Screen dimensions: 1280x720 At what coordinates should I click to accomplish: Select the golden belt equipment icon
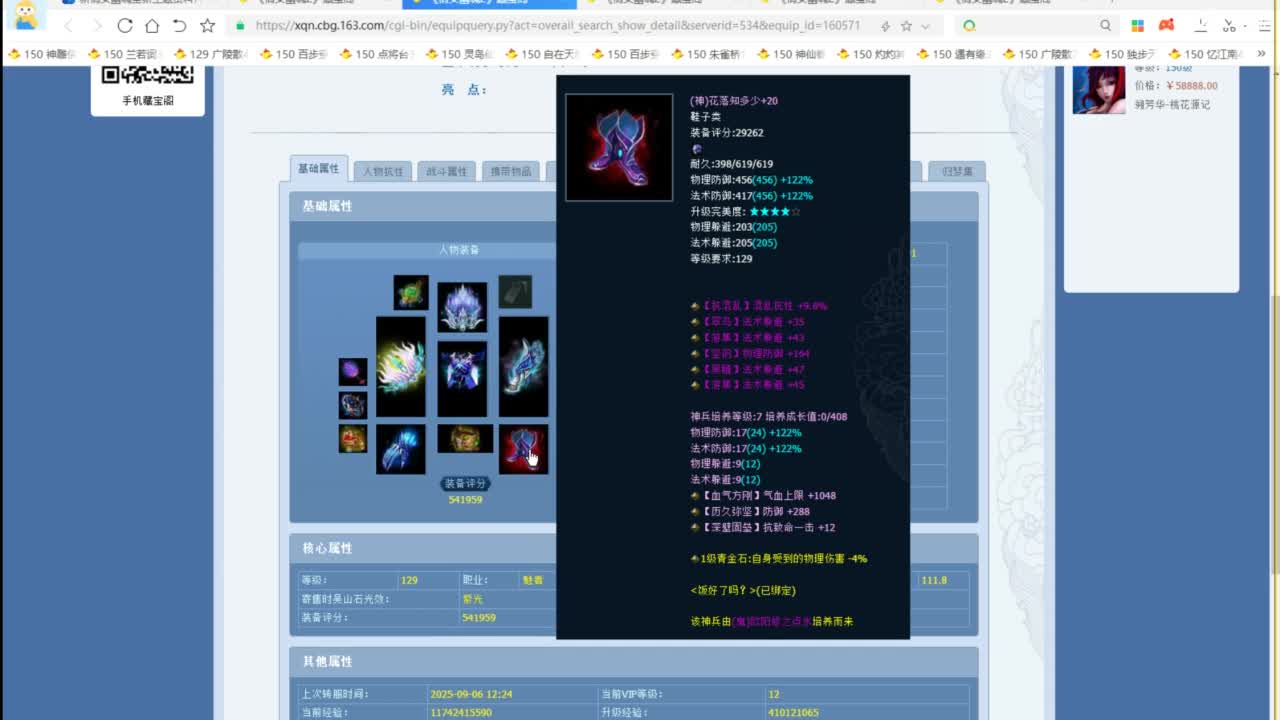(x=465, y=438)
